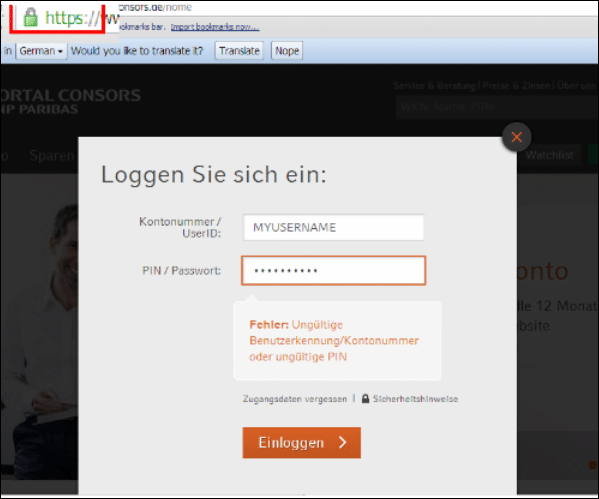This screenshot has width=599, height=499.
Task: Select the orange carousel indicator dot
Action: (592, 465)
